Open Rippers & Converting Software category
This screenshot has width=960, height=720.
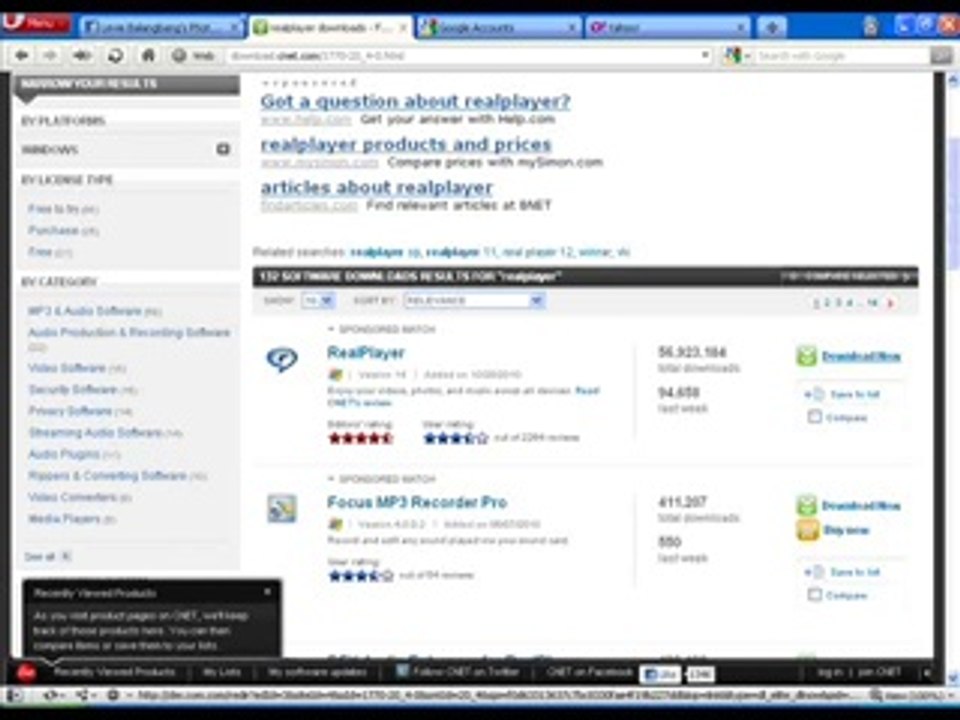pyautogui.click(x=117, y=475)
